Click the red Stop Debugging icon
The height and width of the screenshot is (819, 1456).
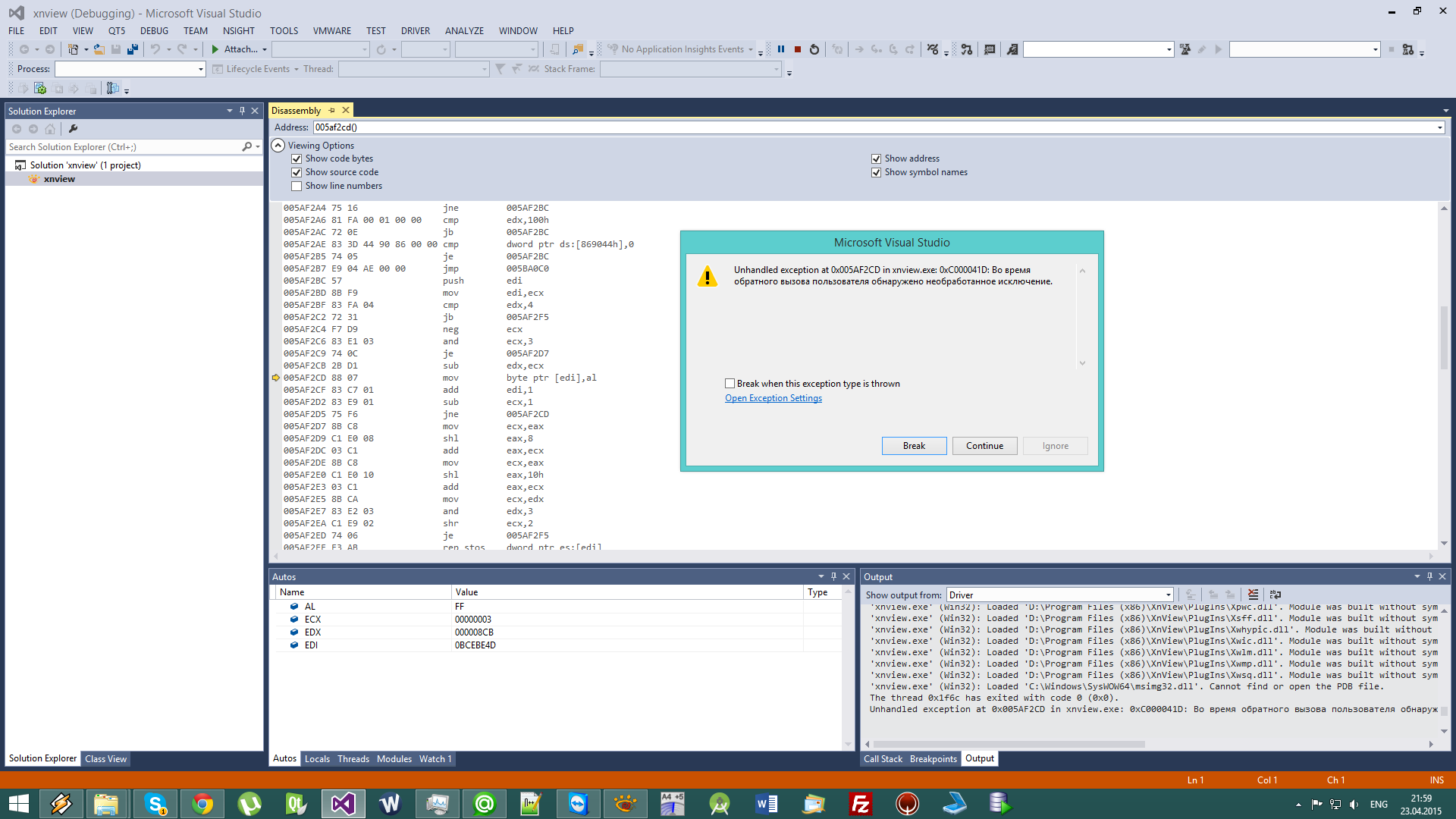tap(798, 49)
